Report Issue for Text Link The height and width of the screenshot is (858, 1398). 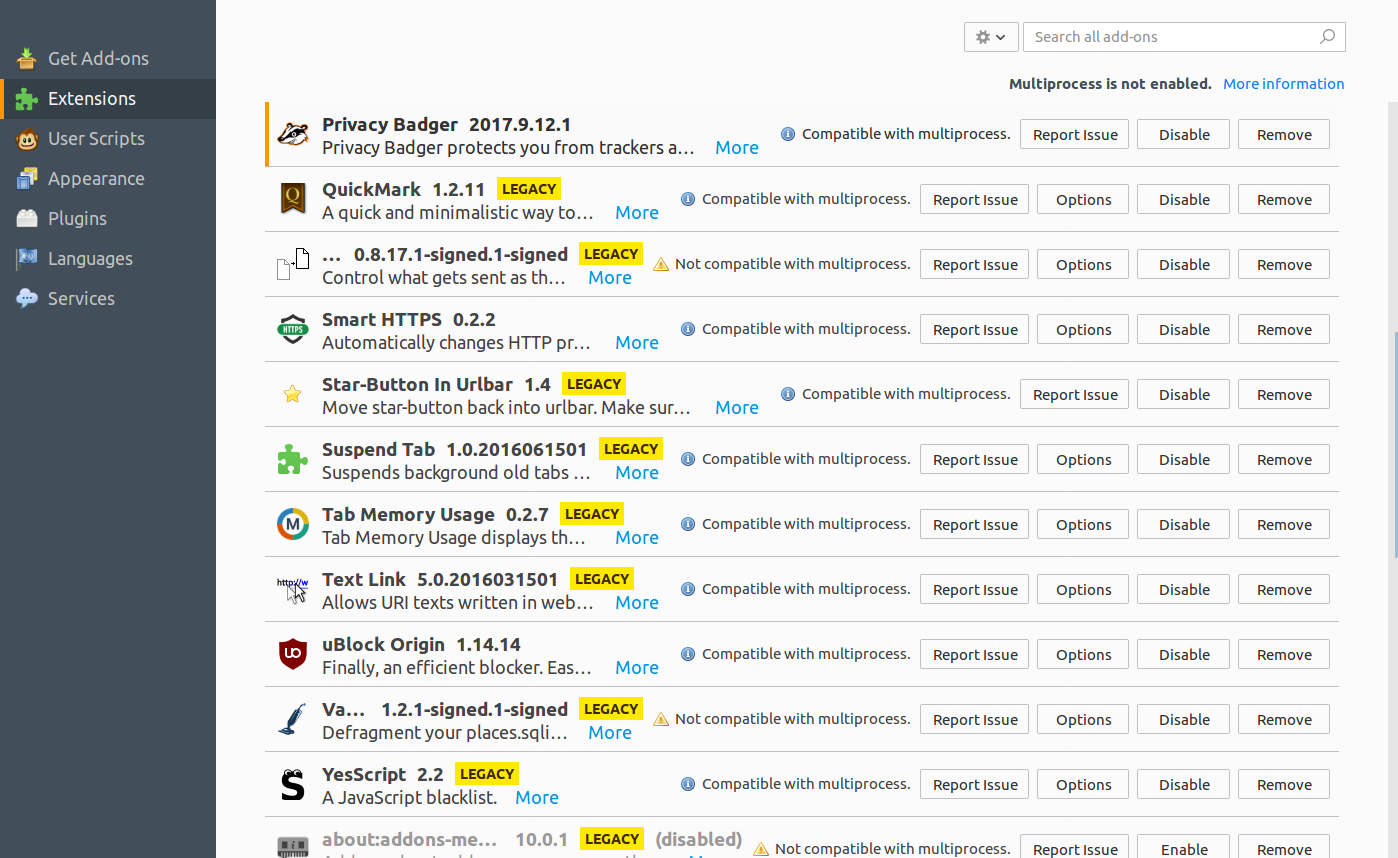click(x=975, y=590)
